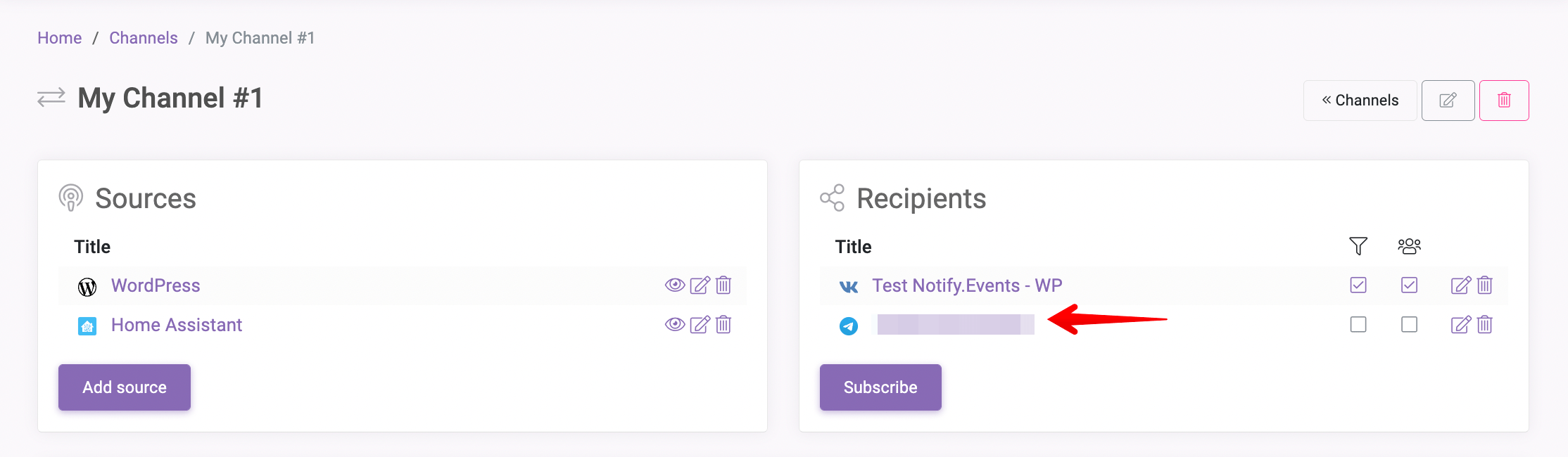The height and width of the screenshot is (457, 1568).
Task: Uncheck the filter checkbox for Test Notify.Events - WP
Action: tap(1358, 285)
